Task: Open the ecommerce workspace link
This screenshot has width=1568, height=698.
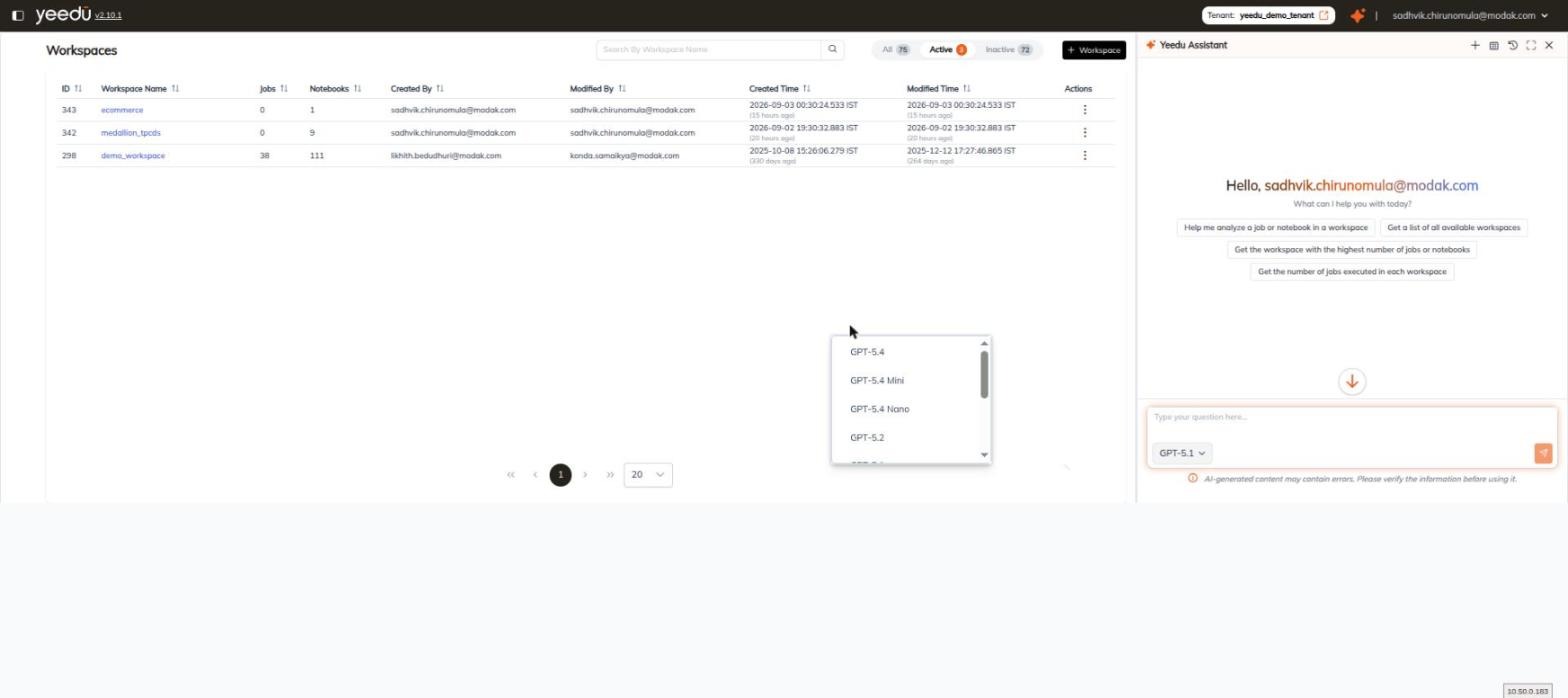Action: point(122,110)
